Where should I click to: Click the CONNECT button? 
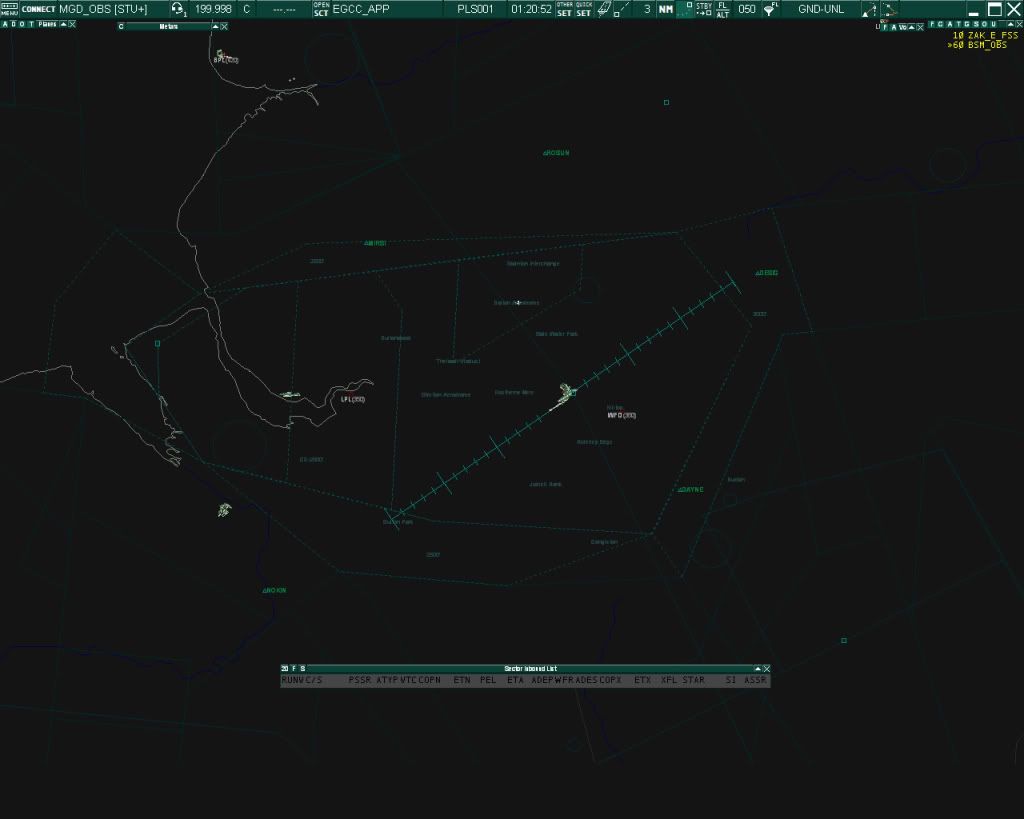point(38,9)
